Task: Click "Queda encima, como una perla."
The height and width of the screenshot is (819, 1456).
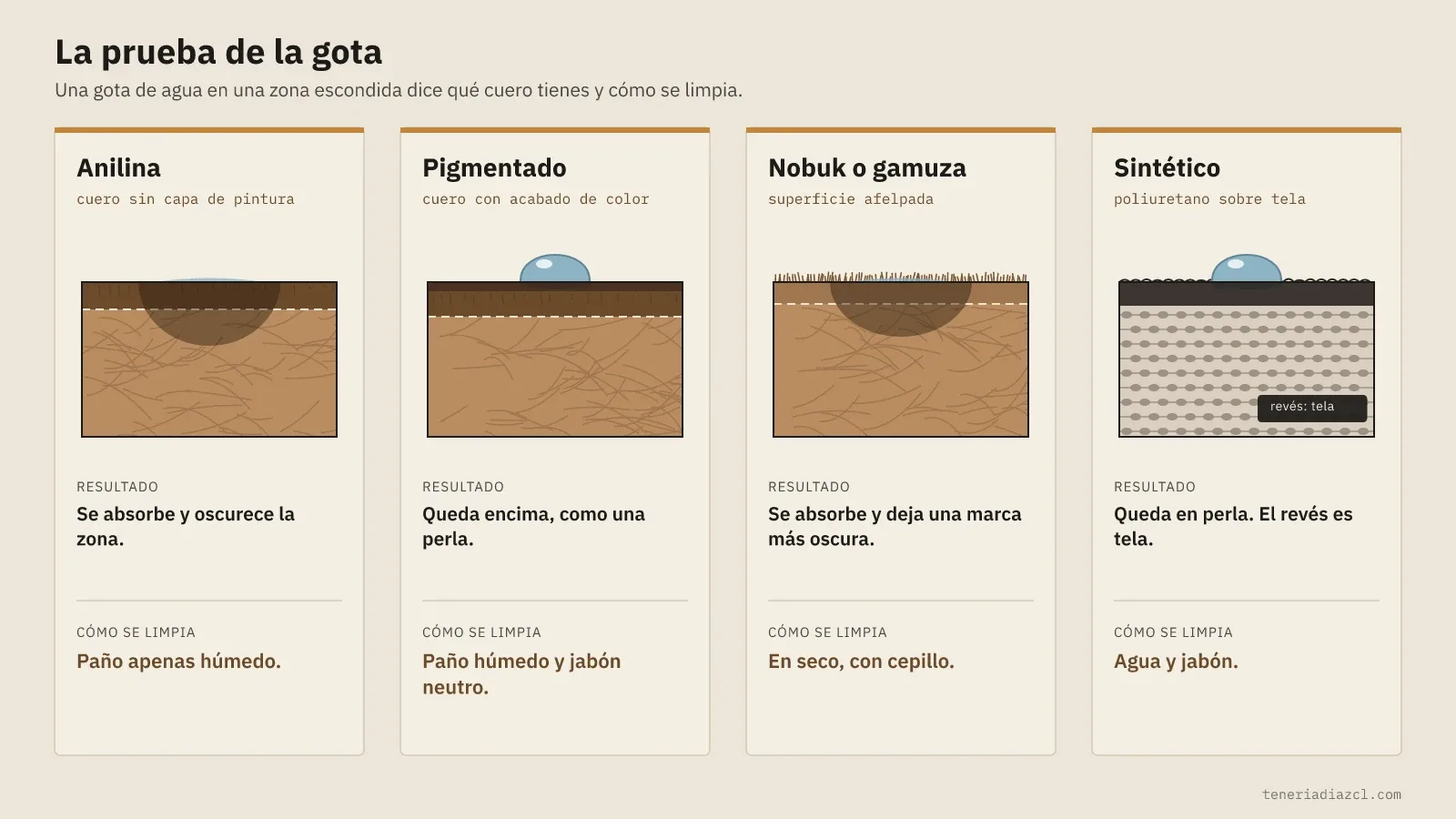Action: (x=533, y=526)
